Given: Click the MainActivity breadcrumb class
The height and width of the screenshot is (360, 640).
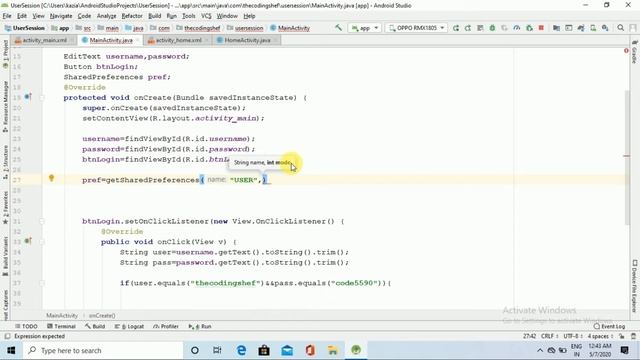Looking at the screenshot, I should point(290,28).
